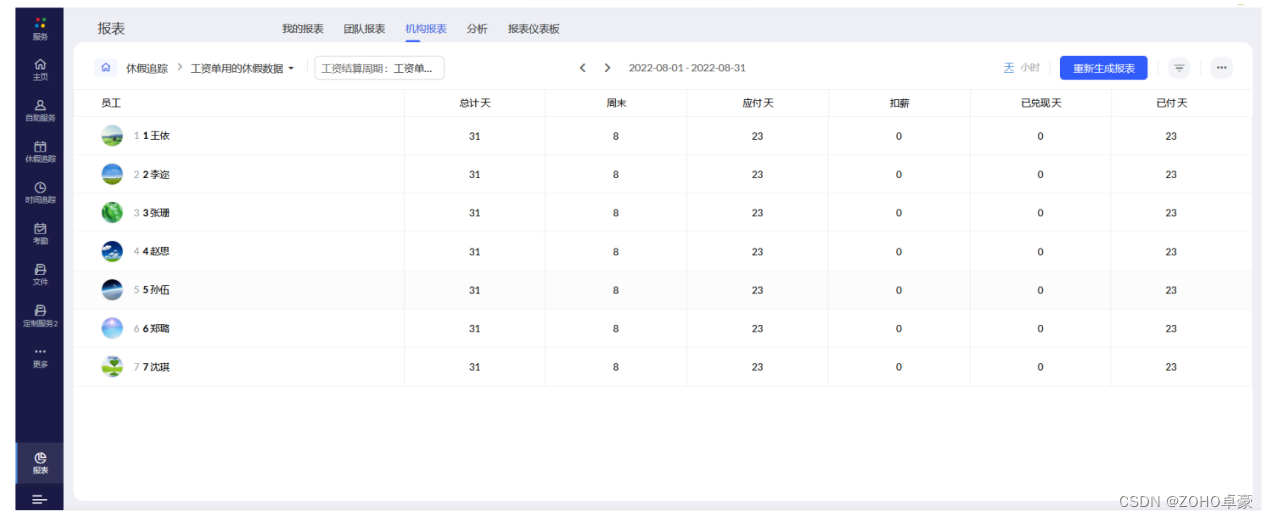Open 考勤 attendance in the sidebar
1268x519 pixels.
pos(40,233)
